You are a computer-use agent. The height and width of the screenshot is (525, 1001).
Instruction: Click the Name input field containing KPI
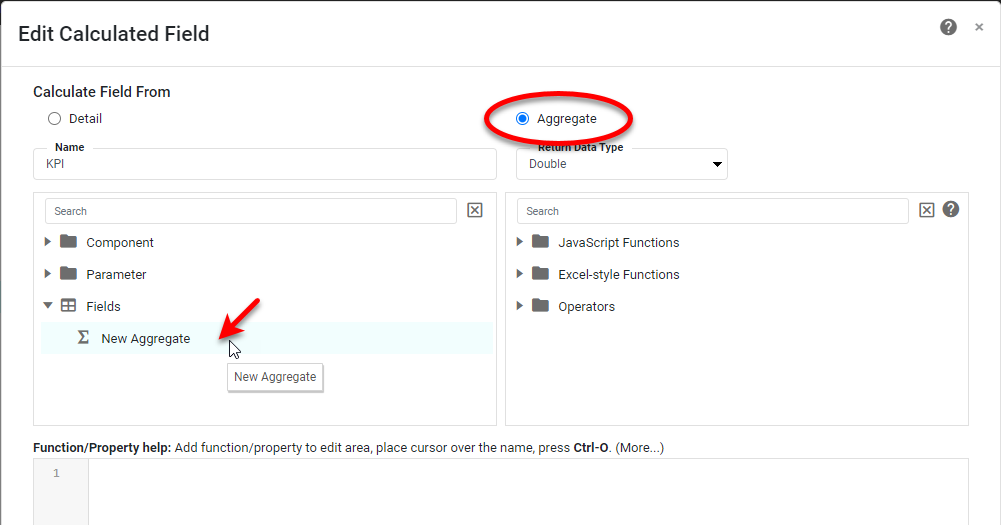click(x=265, y=164)
